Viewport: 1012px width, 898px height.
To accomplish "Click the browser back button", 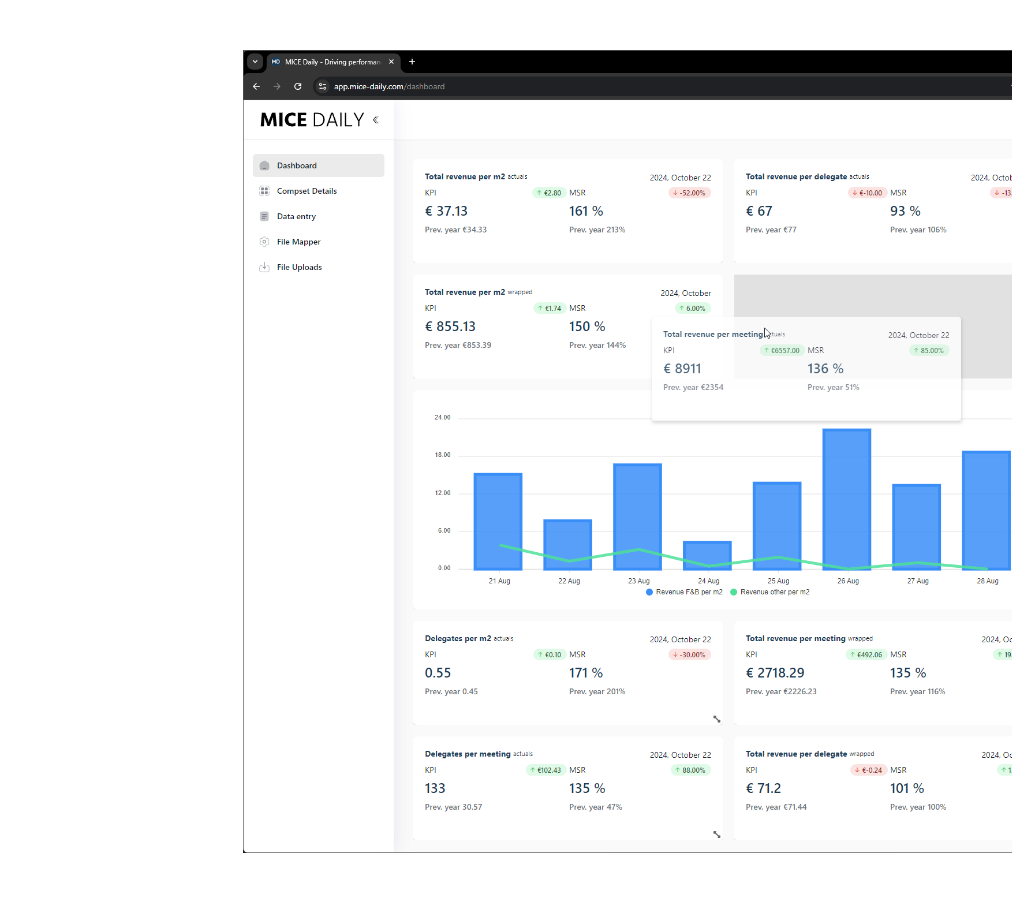I will coord(256,86).
